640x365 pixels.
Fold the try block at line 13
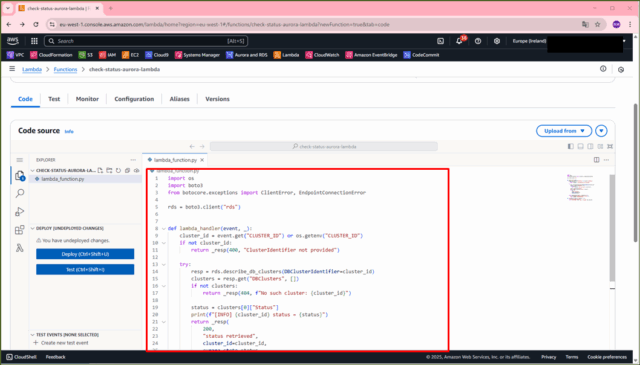point(164,265)
